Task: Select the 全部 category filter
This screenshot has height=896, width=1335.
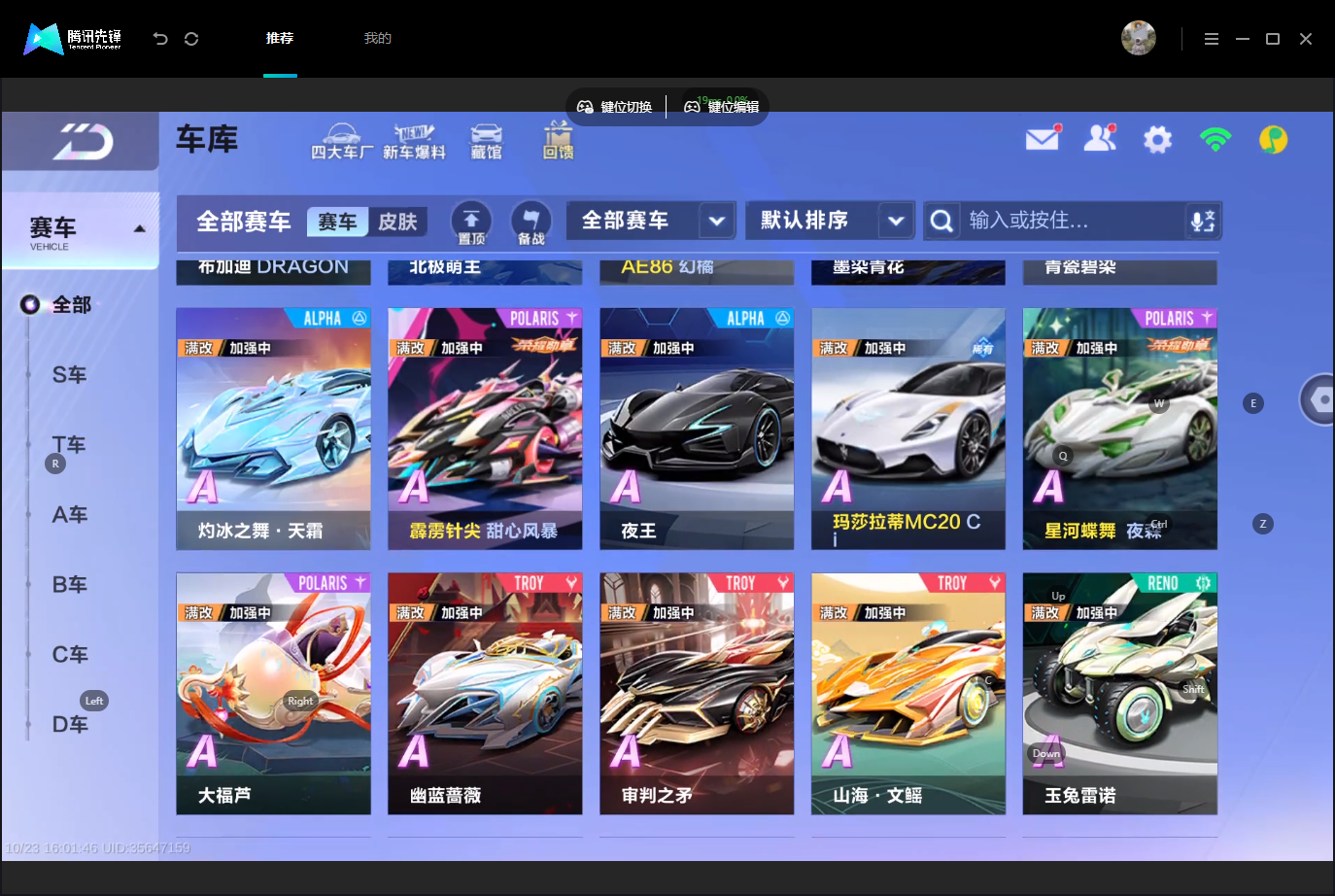Action: point(71,305)
